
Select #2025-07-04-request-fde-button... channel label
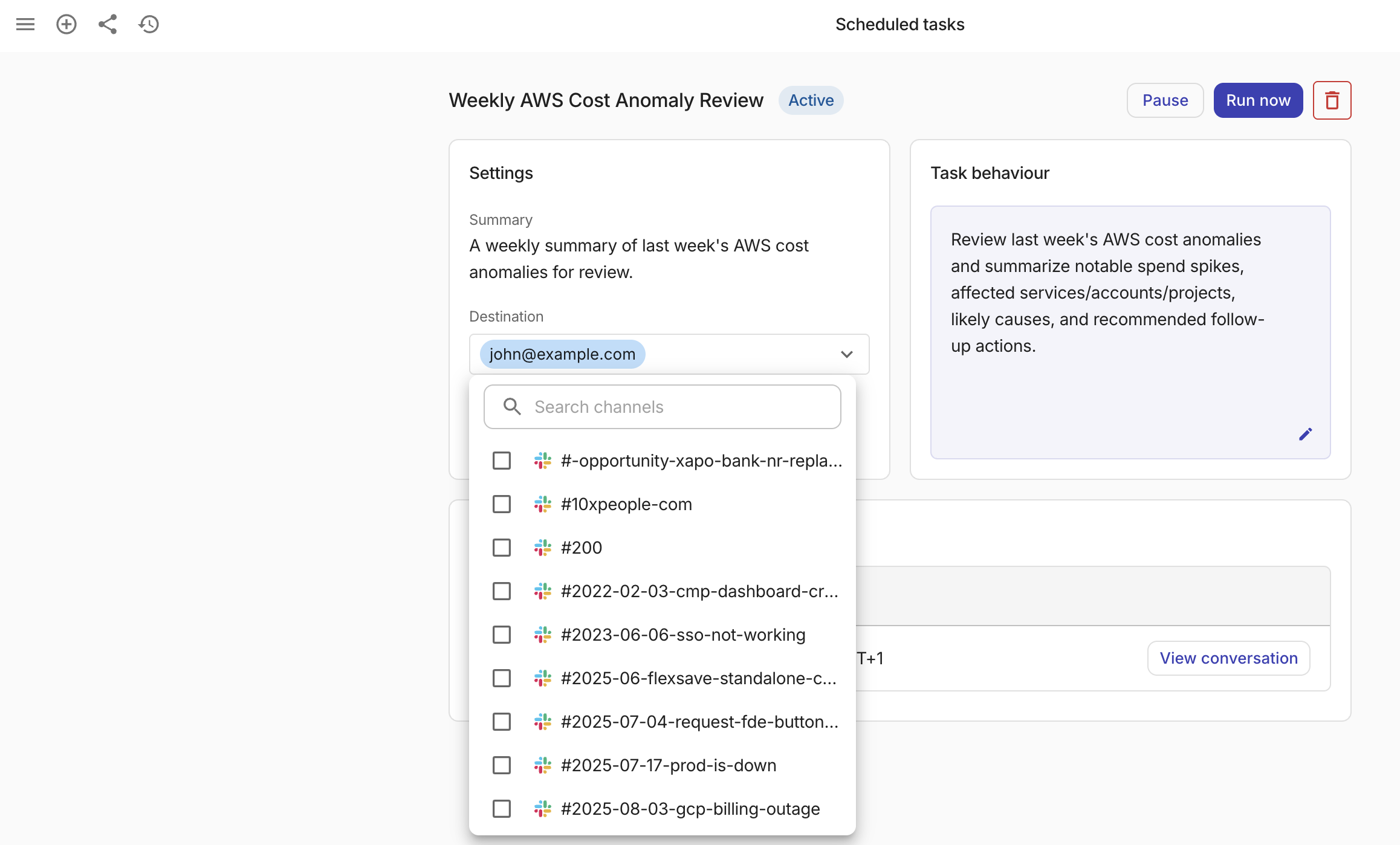click(700, 722)
